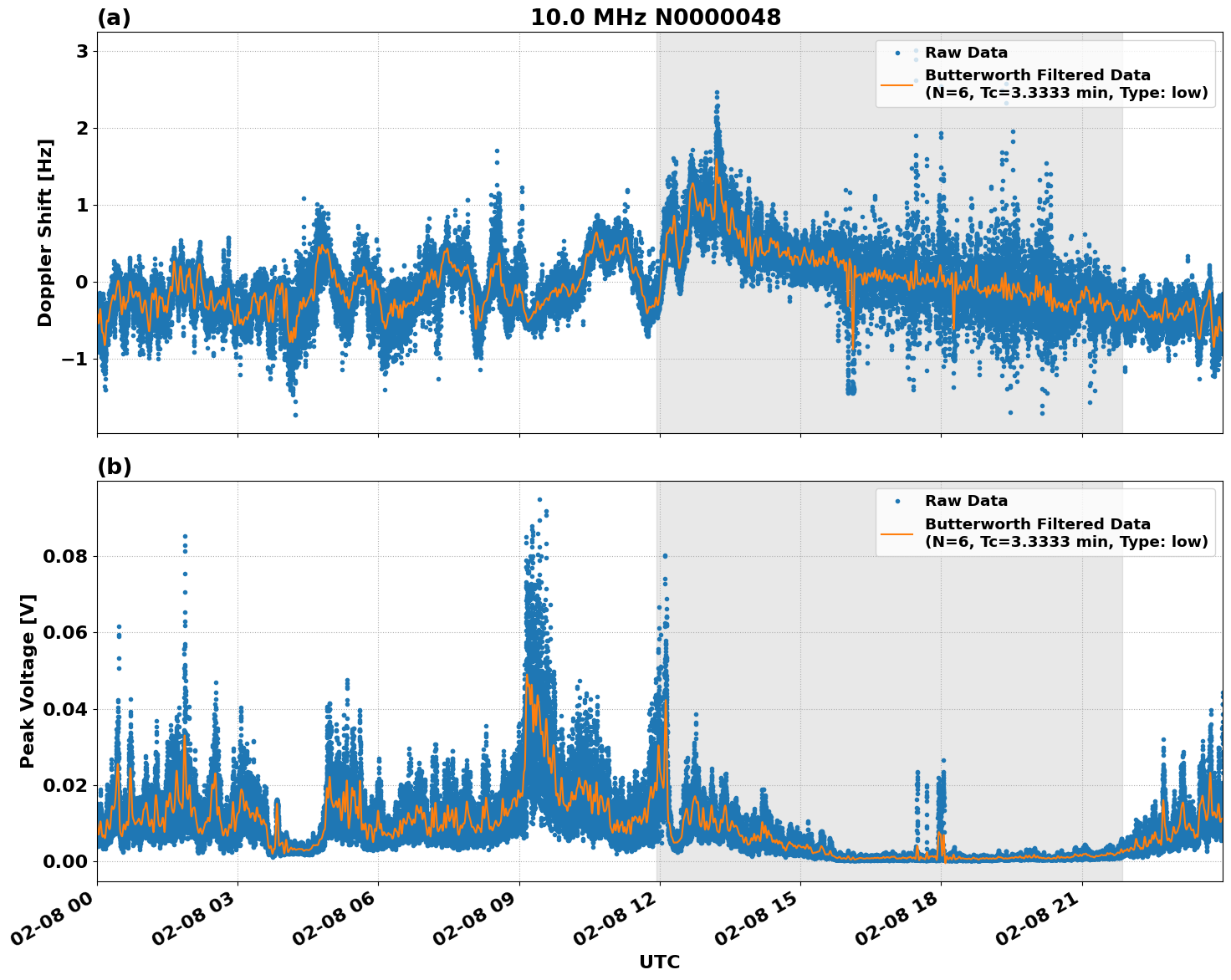1231x980 pixels.
Task: Click 'Butterworth Filtered Data' in the top panel legend
Action: click(x=1037, y=75)
